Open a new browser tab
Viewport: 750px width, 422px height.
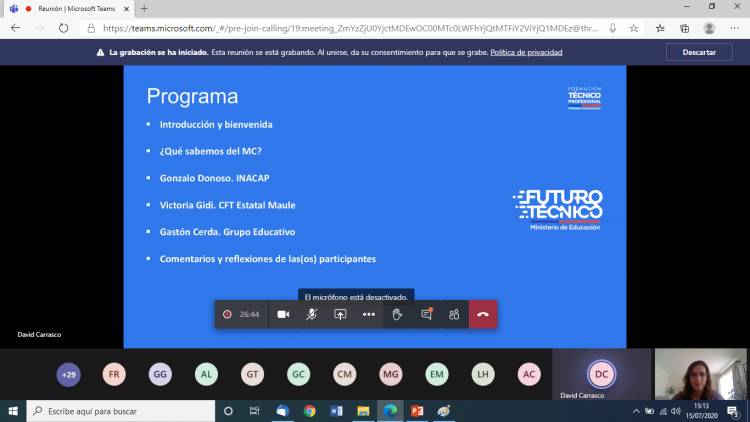pyautogui.click(x=144, y=8)
